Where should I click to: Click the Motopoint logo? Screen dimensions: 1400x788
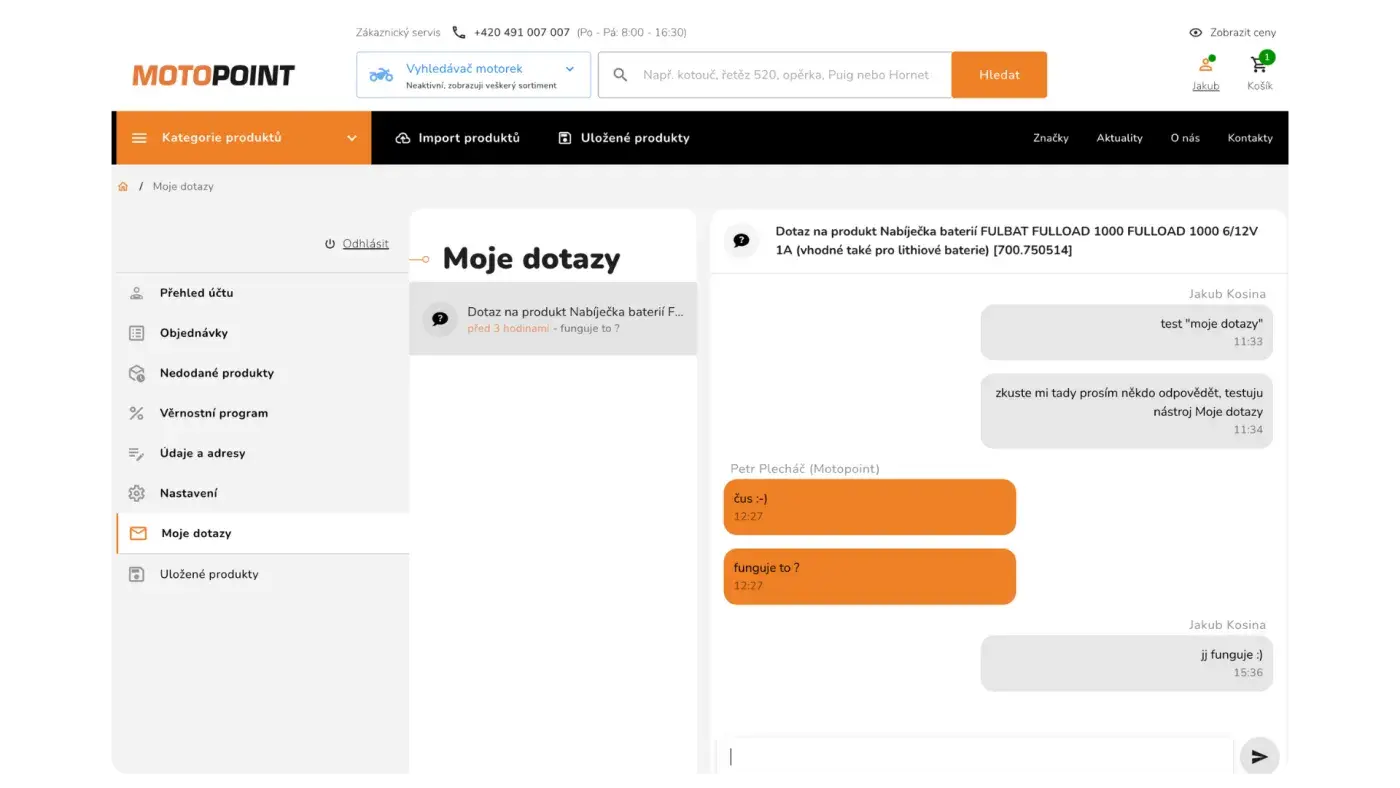pos(213,75)
